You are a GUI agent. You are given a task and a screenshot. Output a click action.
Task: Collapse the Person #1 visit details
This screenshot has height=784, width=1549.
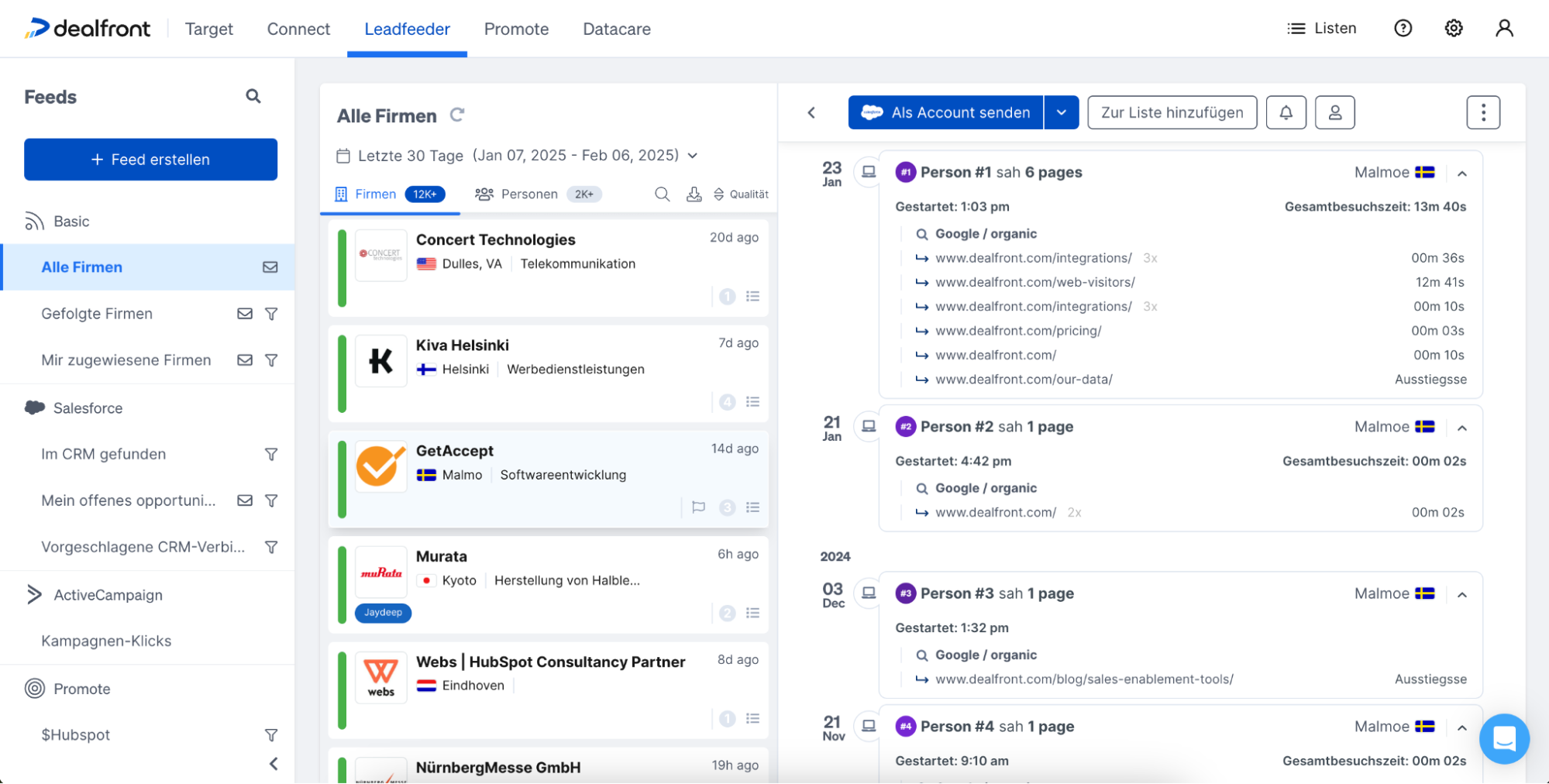click(x=1461, y=174)
